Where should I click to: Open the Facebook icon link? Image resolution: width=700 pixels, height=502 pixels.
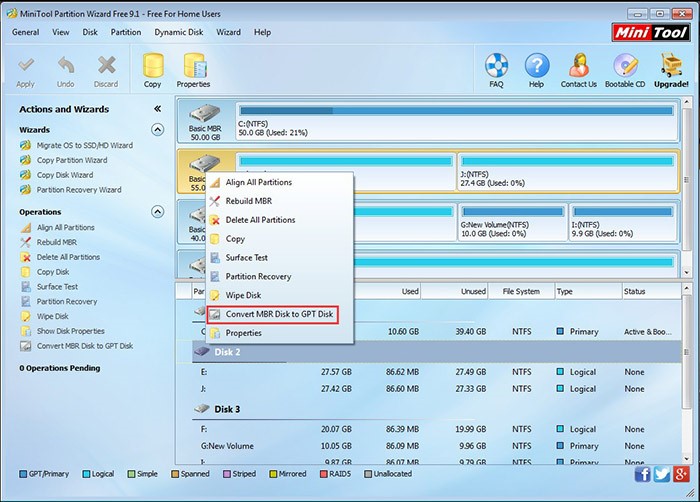pyautogui.click(x=642, y=474)
